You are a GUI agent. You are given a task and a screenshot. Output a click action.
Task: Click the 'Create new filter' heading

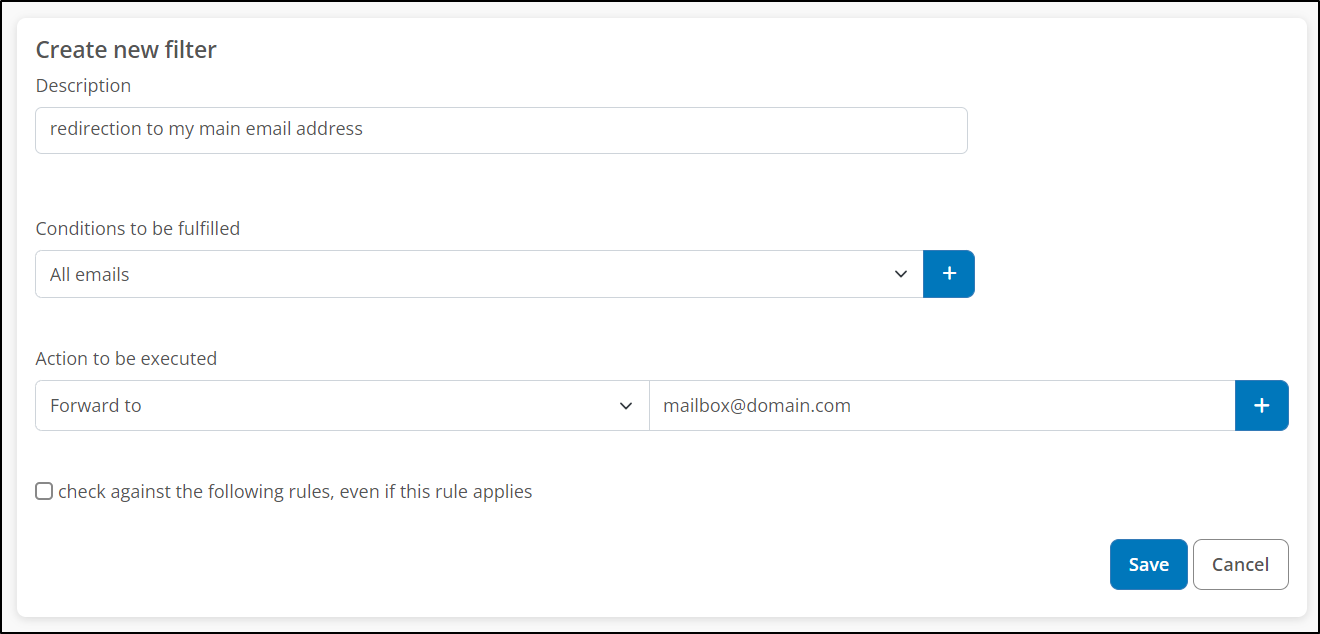(126, 50)
